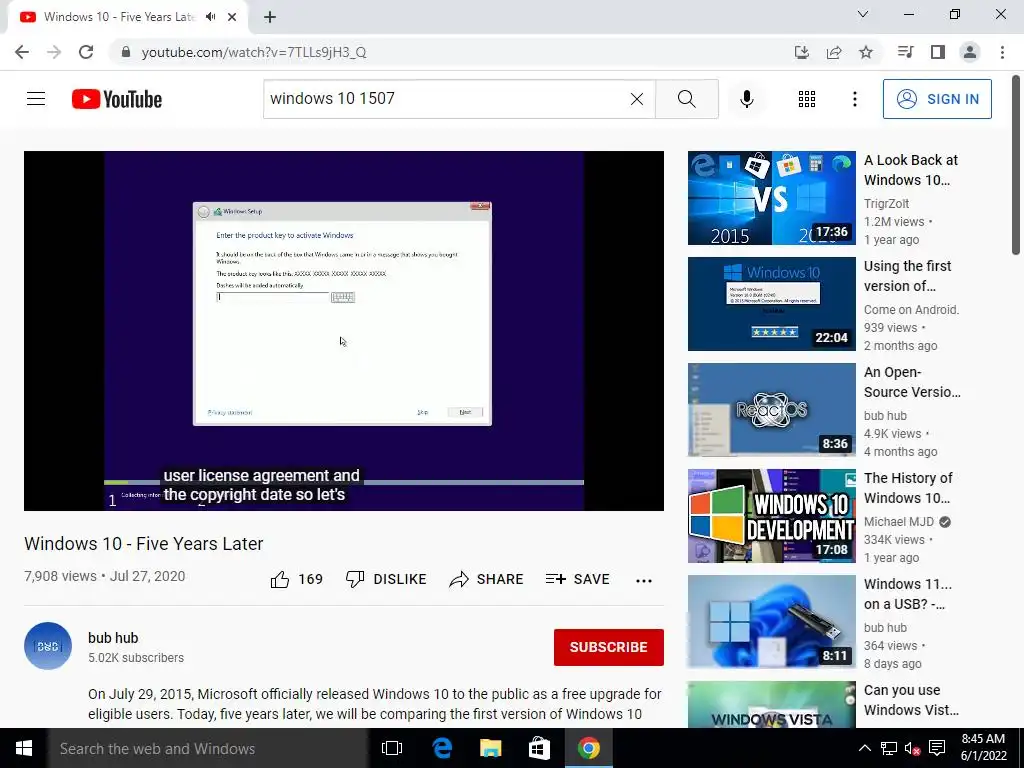Mute the tab via speaker icon
Image resolution: width=1024 pixels, height=768 pixels.
coord(210,17)
